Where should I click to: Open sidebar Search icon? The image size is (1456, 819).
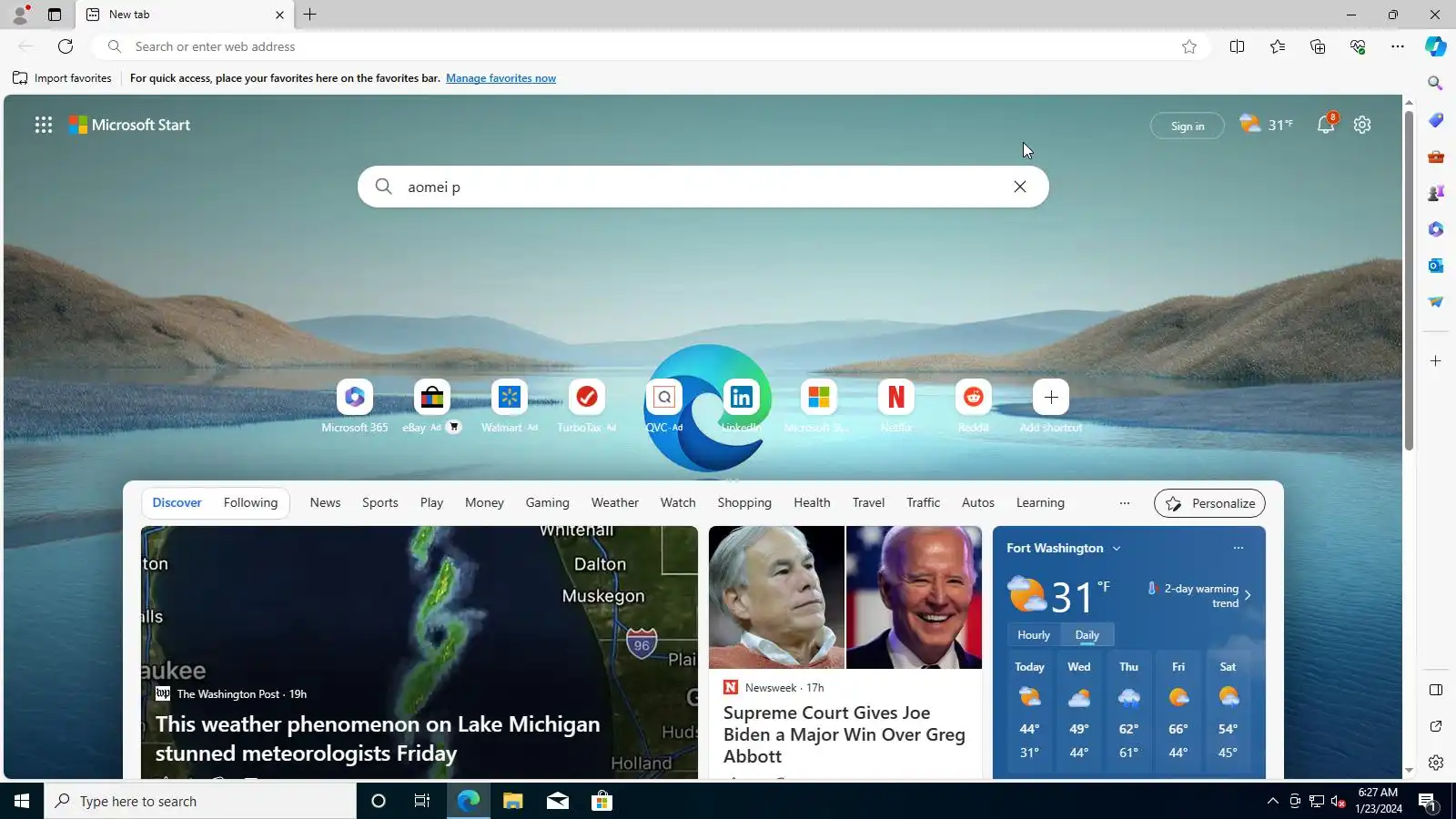[1436, 84]
